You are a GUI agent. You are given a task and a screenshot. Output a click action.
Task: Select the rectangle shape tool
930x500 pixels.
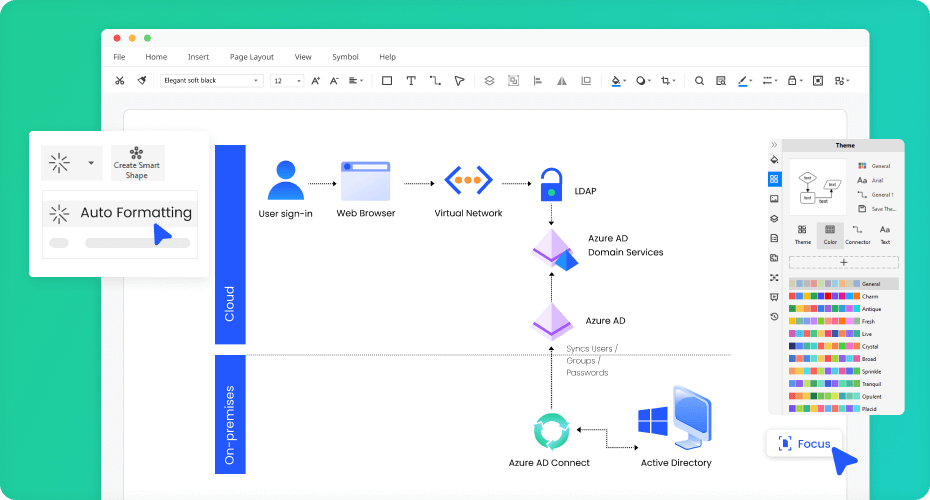(x=387, y=81)
